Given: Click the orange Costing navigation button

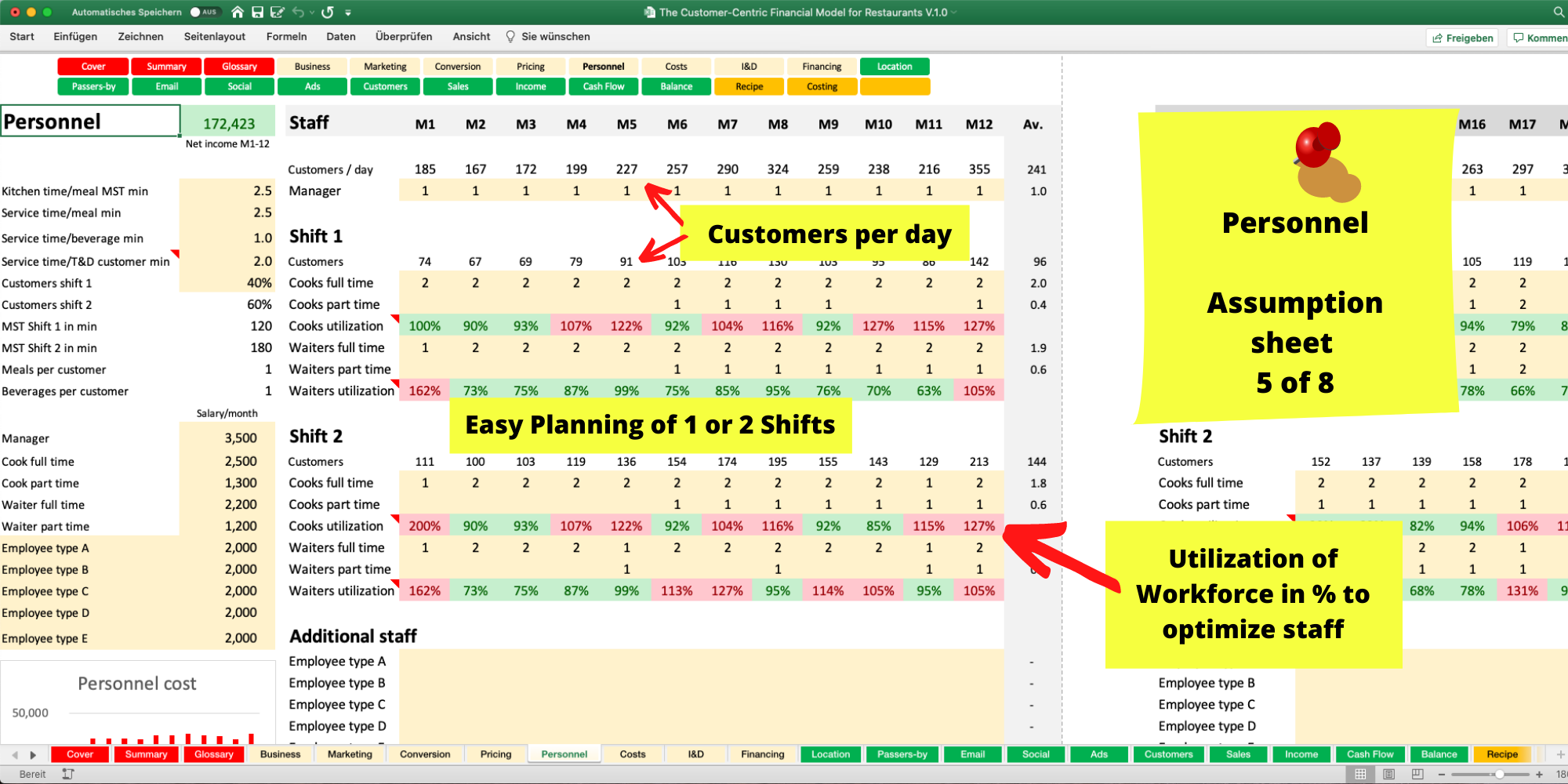Looking at the screenshot, I should tap(822, 87).
